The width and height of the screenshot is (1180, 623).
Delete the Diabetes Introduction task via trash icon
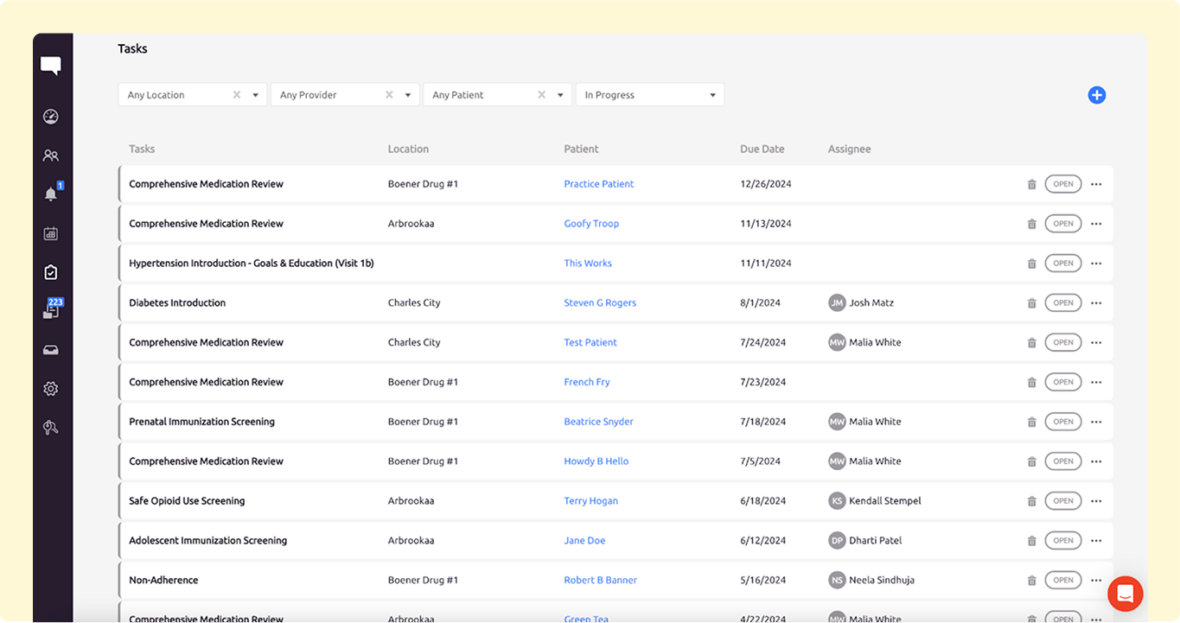click(1032, 303)
